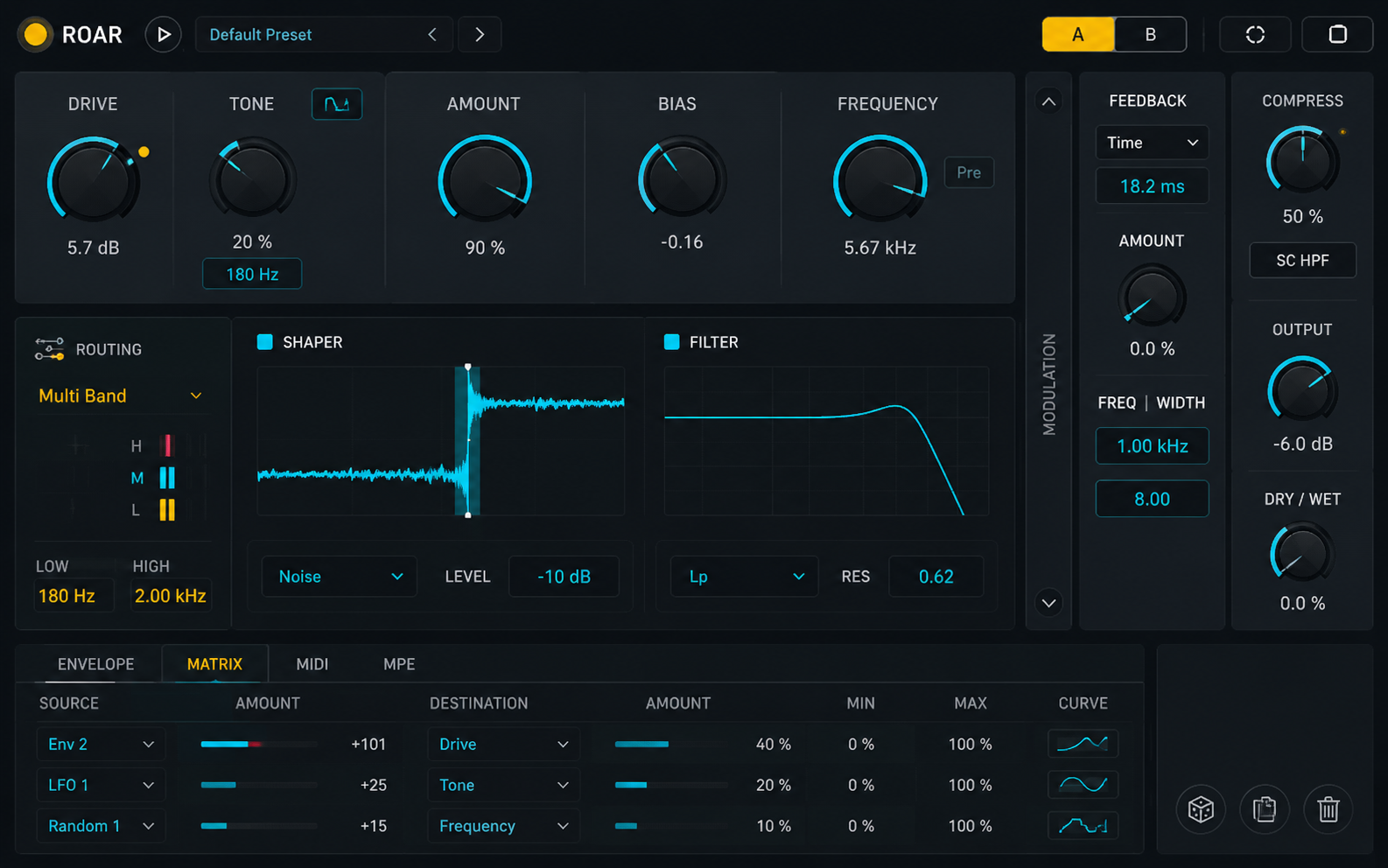Go to the next preset
This screenshot has height=868, width=1388.
[x=480, y=35]
